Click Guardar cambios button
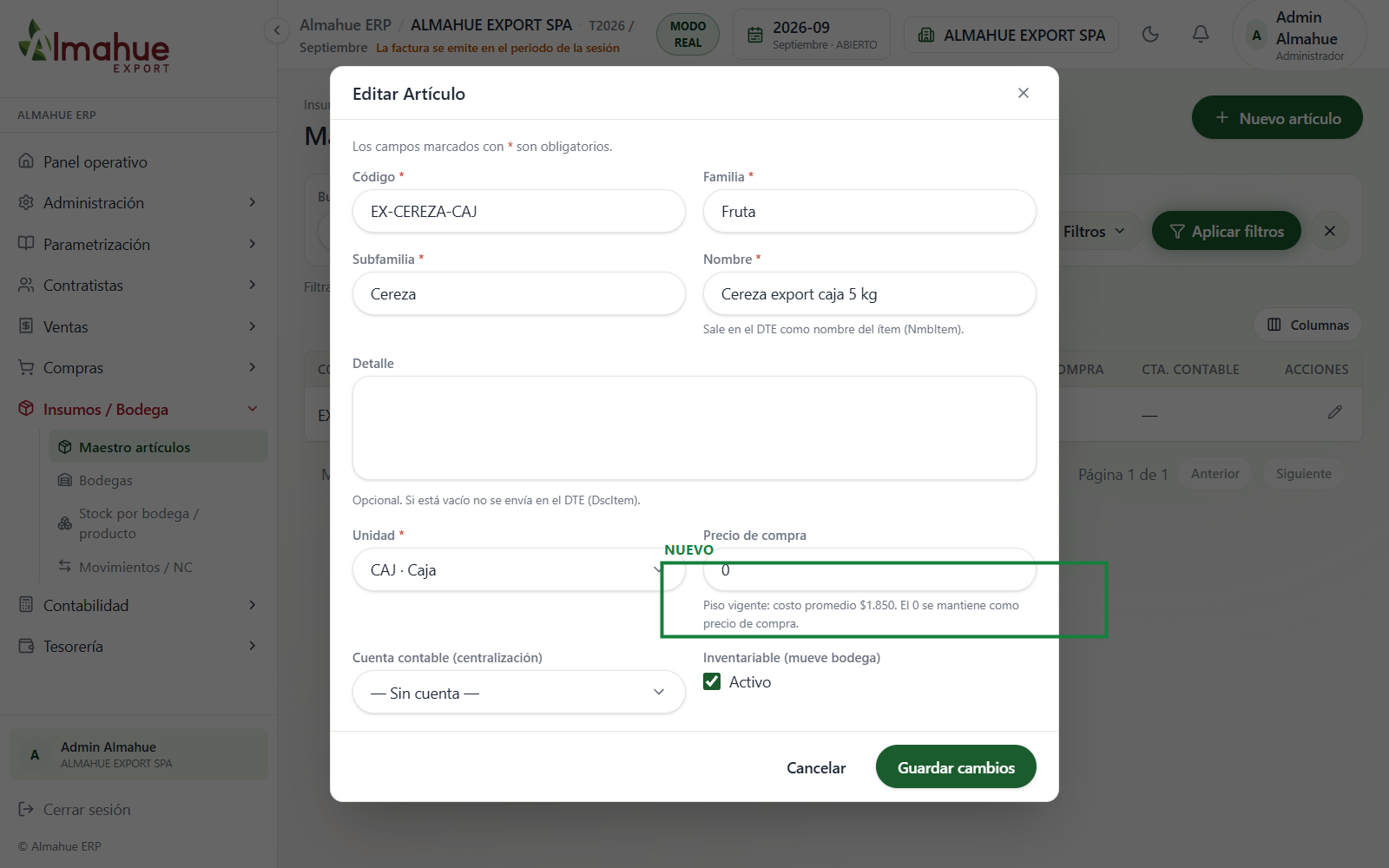 [956, 767]
